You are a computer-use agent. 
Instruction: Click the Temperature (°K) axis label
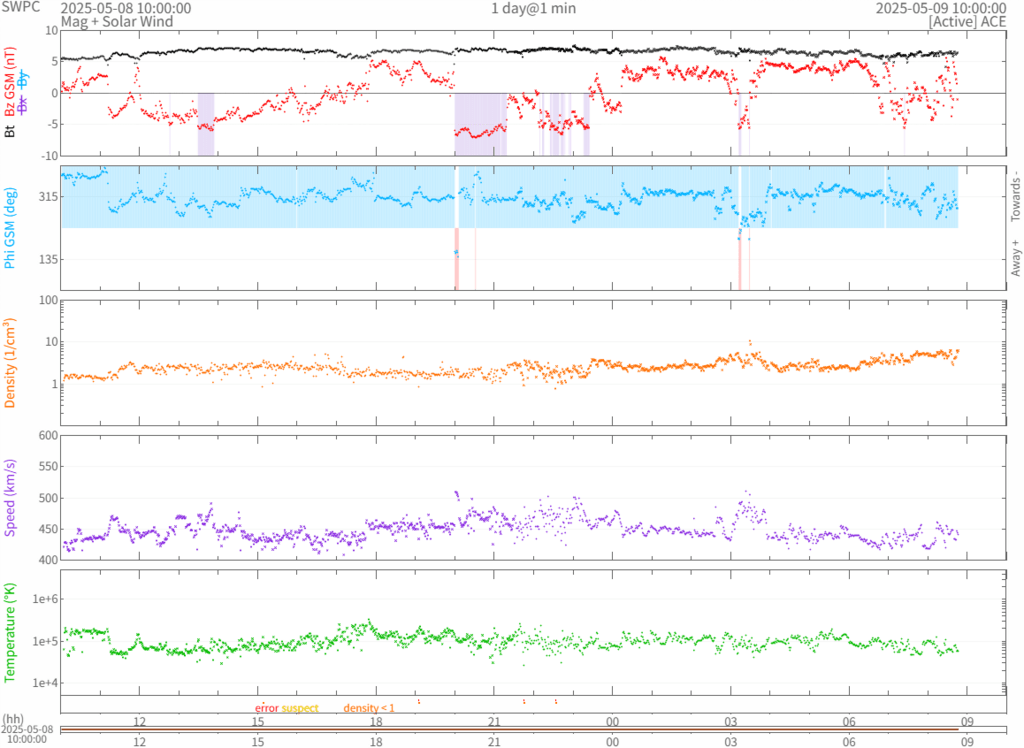[x=10, y=632]
